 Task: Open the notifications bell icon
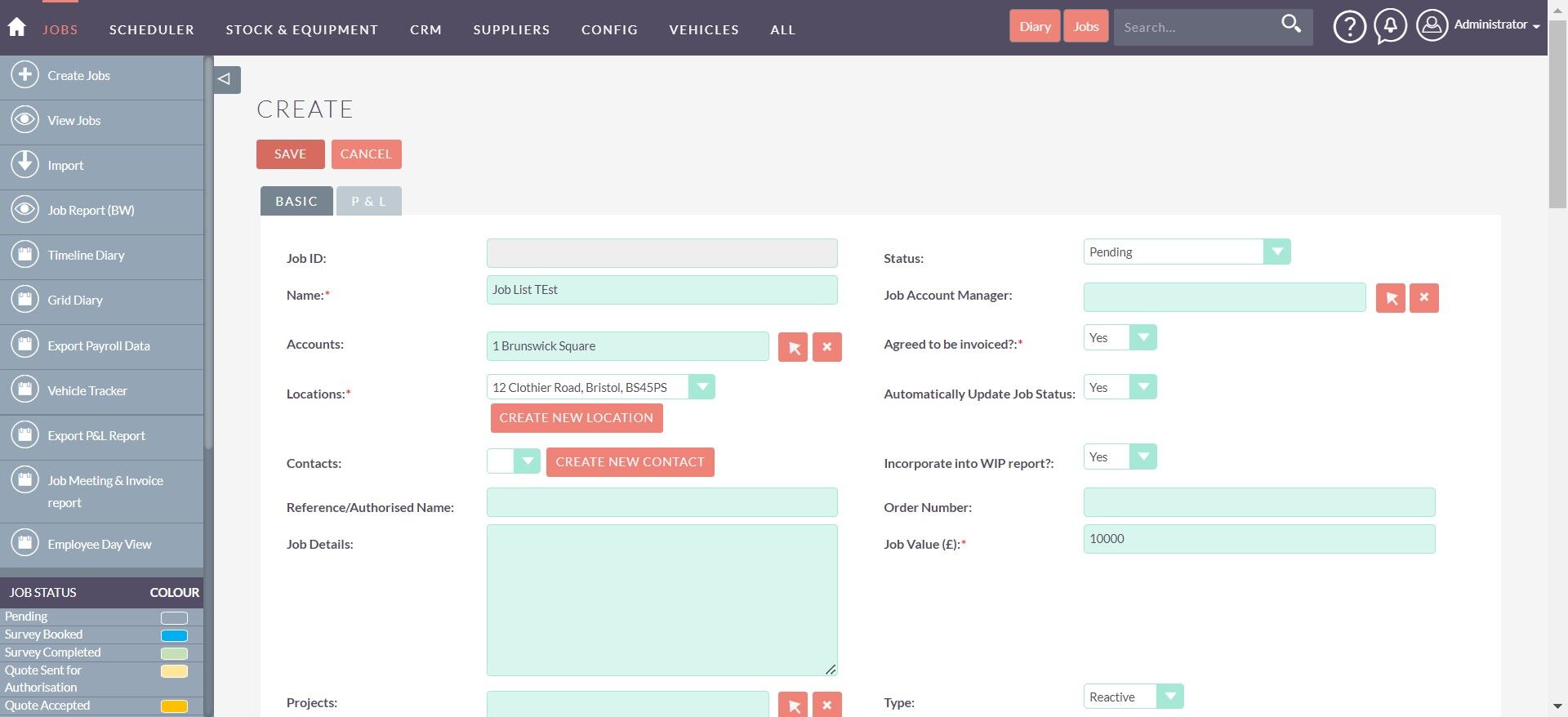click(1390, 27)
